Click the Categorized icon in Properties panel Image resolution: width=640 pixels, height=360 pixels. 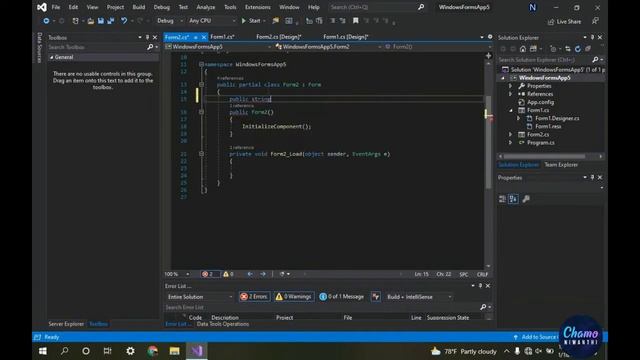pyautogui.click(x=502, y=199)
